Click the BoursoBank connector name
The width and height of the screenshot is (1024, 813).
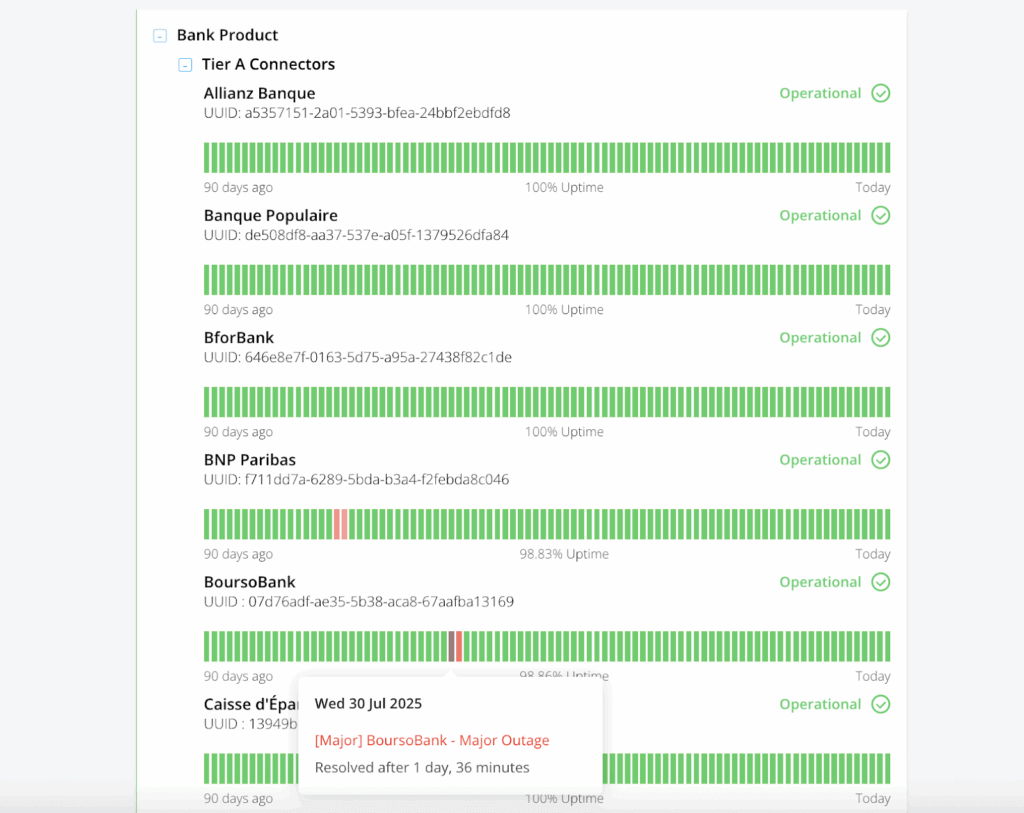[x=249, y=582]
